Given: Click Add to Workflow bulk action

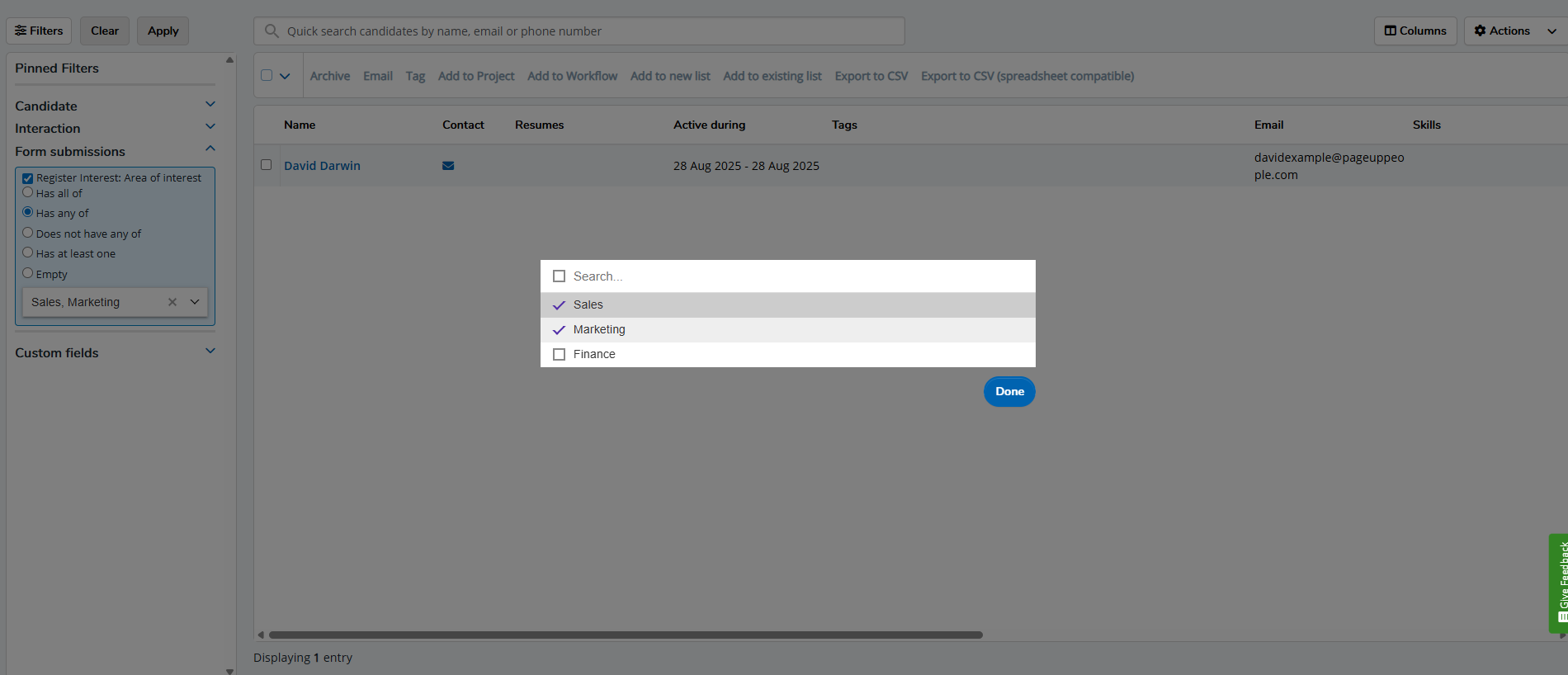Looking at the screenshot, I should tap(573, 76).
